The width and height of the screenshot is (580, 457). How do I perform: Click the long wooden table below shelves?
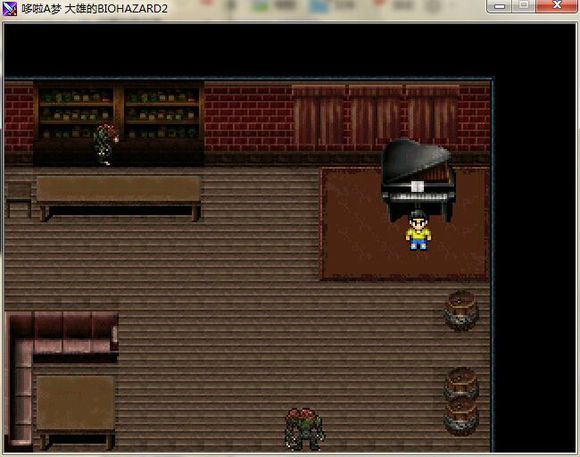(119, 198)
